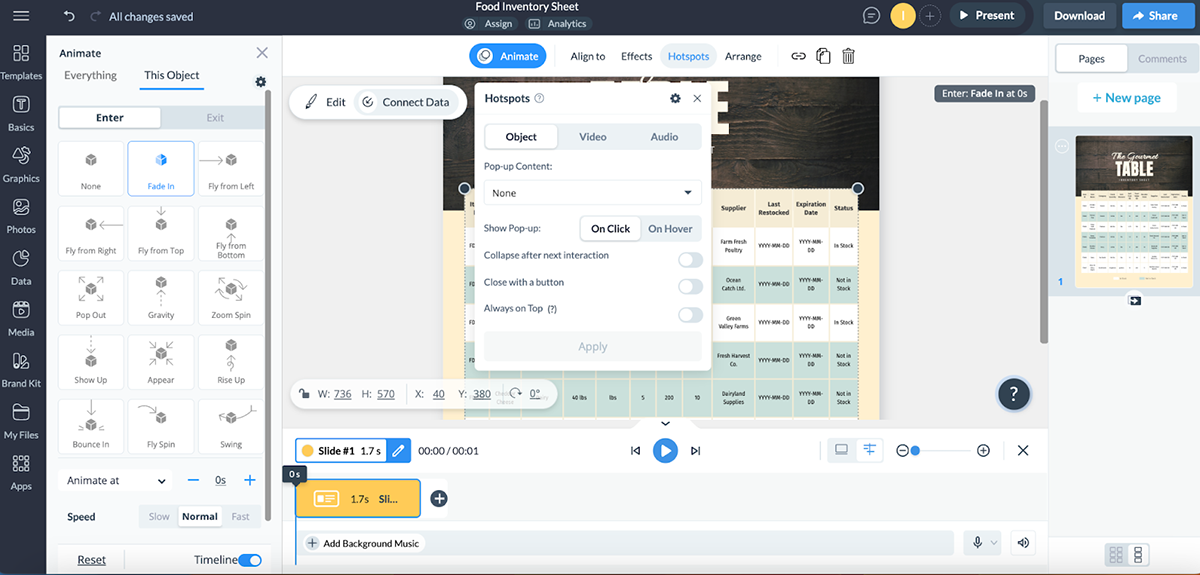Image resolution: width=1200 pixels, height=575 pixels.
Task: Set animation speed to Fast
Action: click(240, 517)
